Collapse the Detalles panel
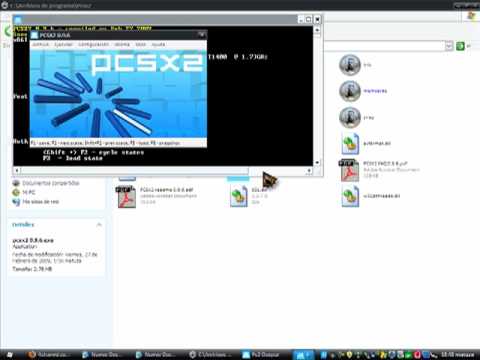The image size is (480, 360). [99, 224]
